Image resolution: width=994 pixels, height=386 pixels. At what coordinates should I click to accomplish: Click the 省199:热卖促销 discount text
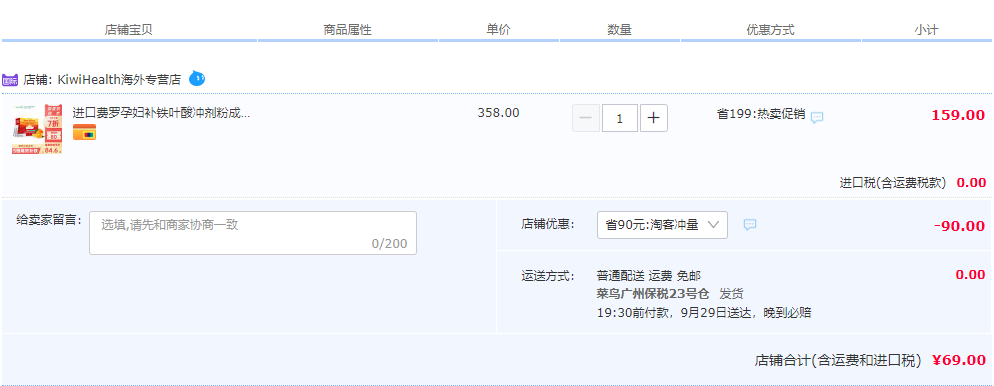[x=761, y=114]
